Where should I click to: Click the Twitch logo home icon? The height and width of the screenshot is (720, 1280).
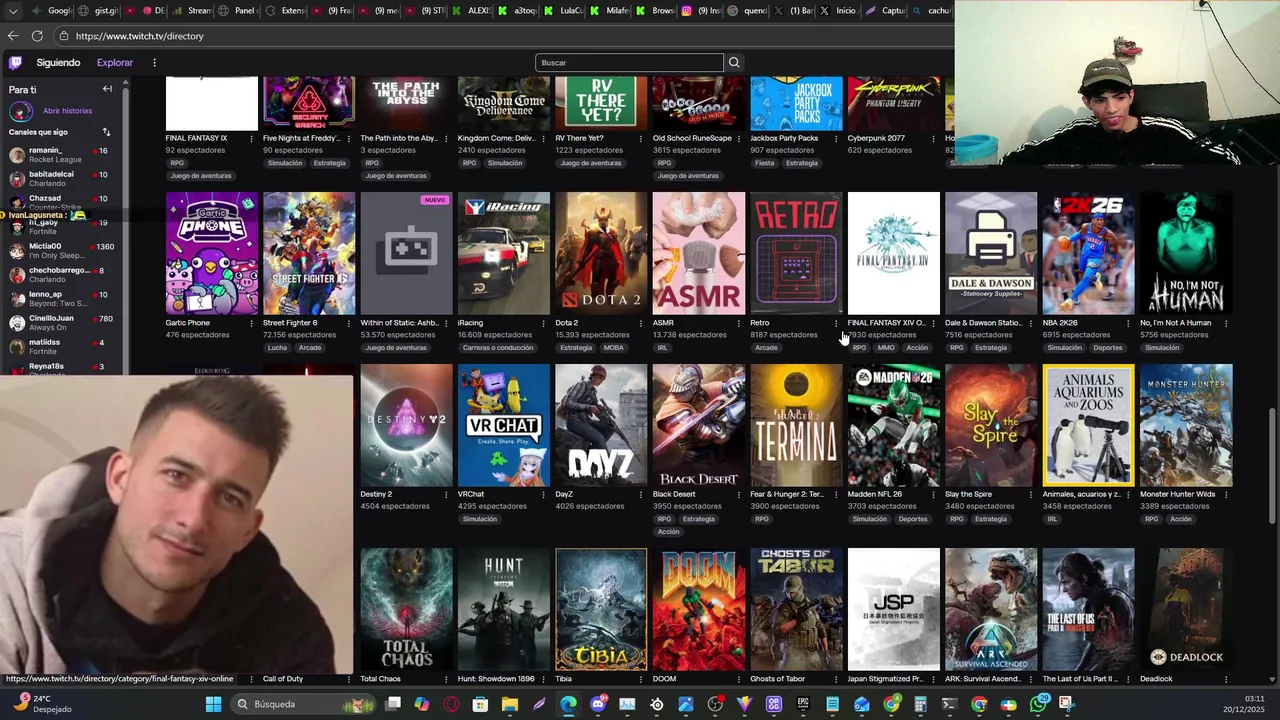click(15, 63)
